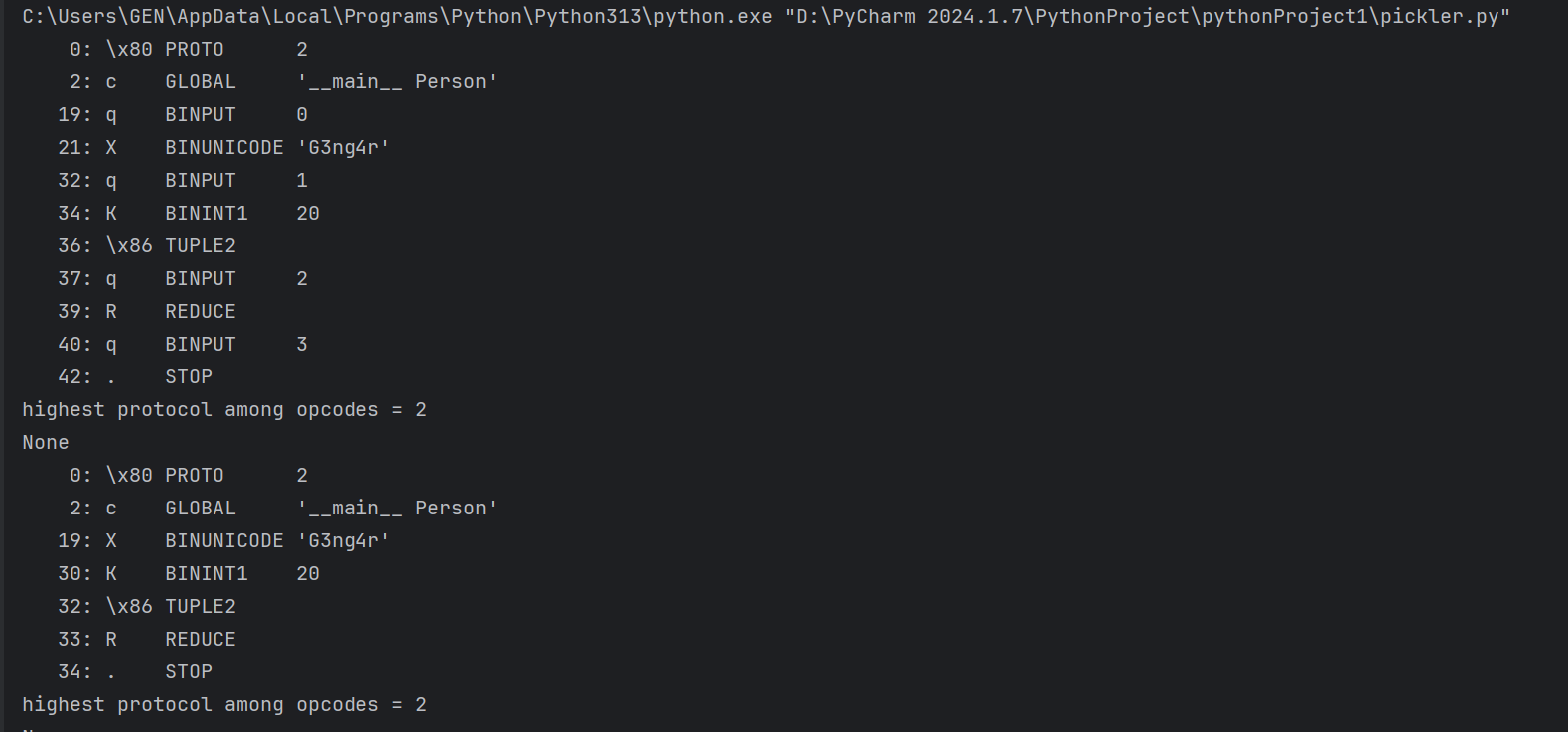The width and height of the screenshot is (1568, 732).
Task: Click the first 'highest protocol among opcodes' line
Action: tap(223, 410)
